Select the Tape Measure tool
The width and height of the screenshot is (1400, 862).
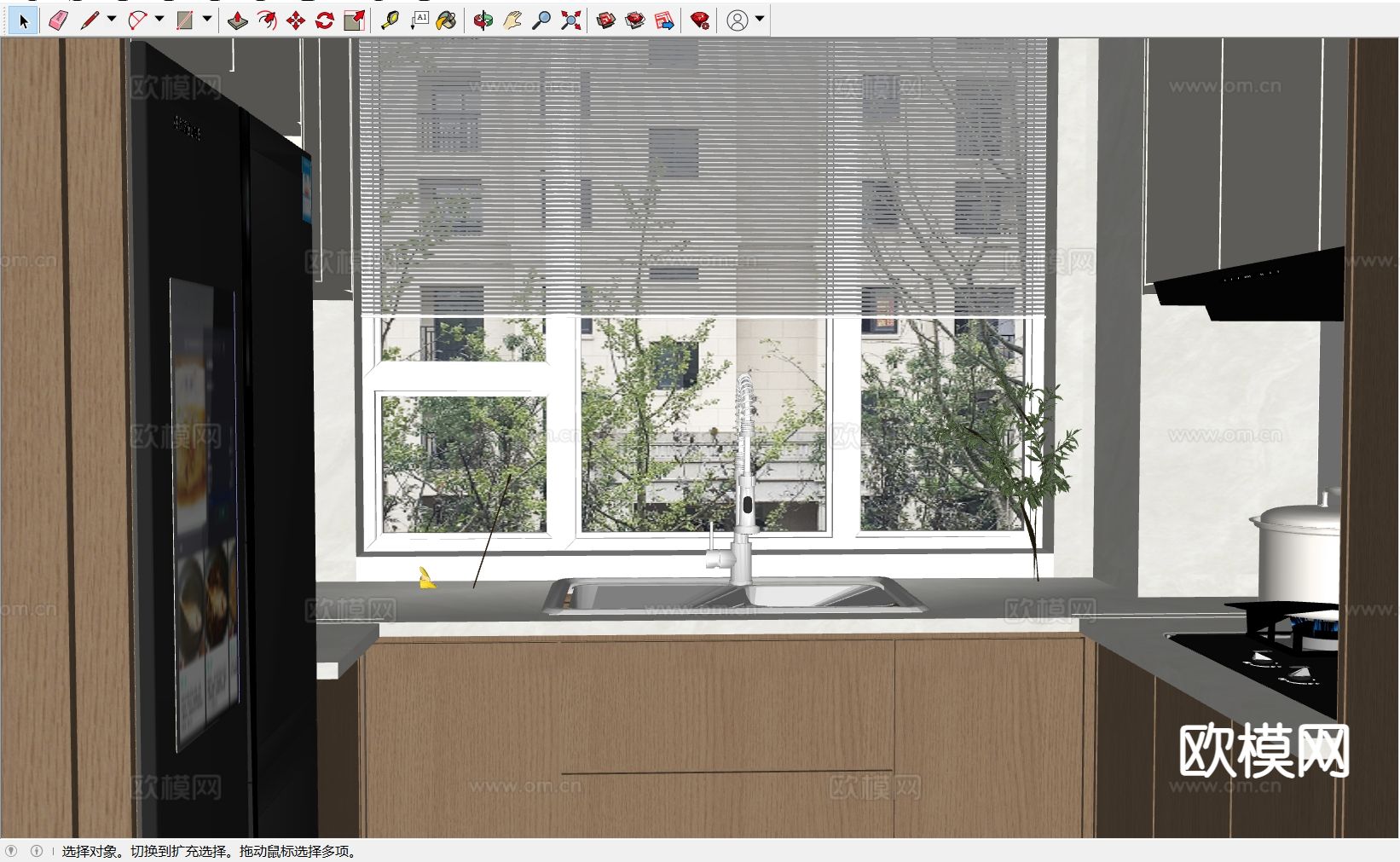pos(390,20)
